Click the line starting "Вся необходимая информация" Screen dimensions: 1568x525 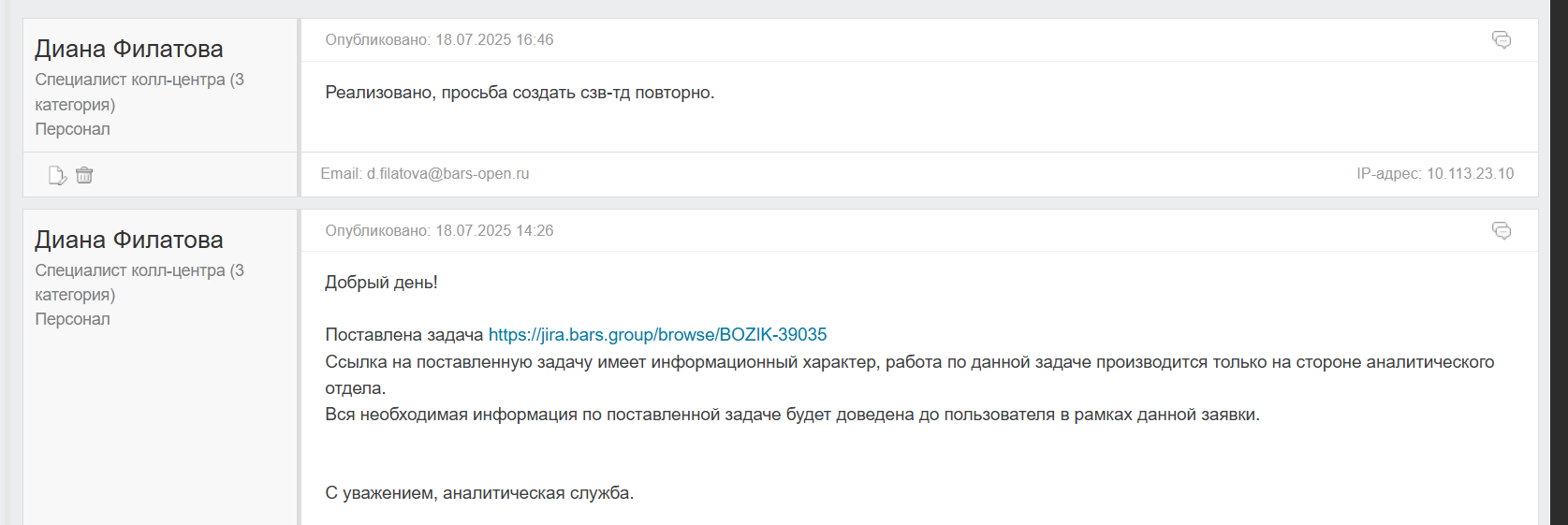(x=792, y=415)
